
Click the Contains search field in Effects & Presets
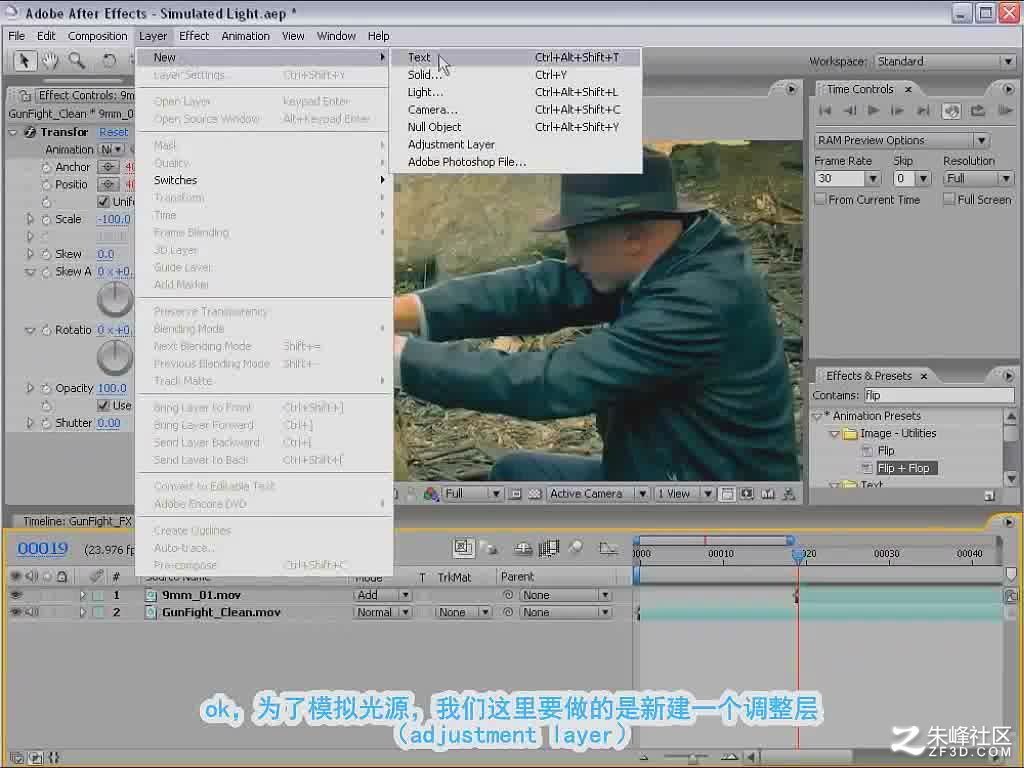pos(939,396)
